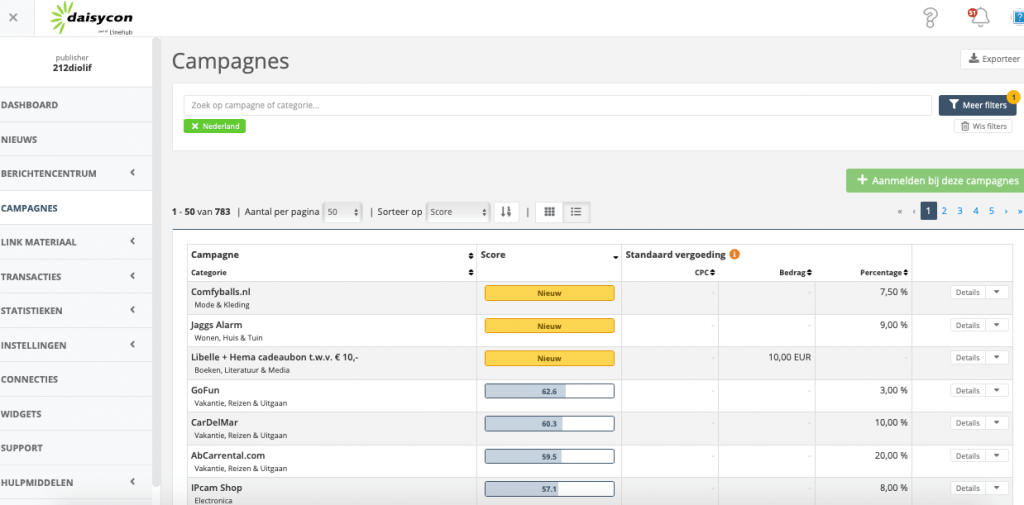Open Details for GoFun
Screen dimensions: 1024x505
click(967, 391)
